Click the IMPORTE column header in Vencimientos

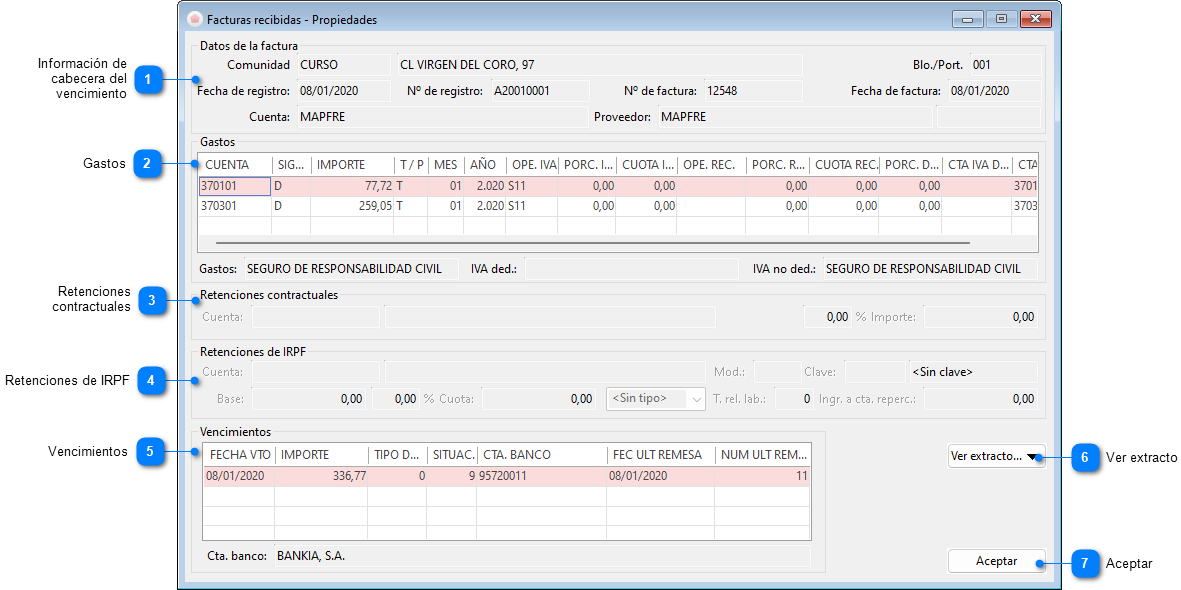pyautogui.click(x=321, y=455)
